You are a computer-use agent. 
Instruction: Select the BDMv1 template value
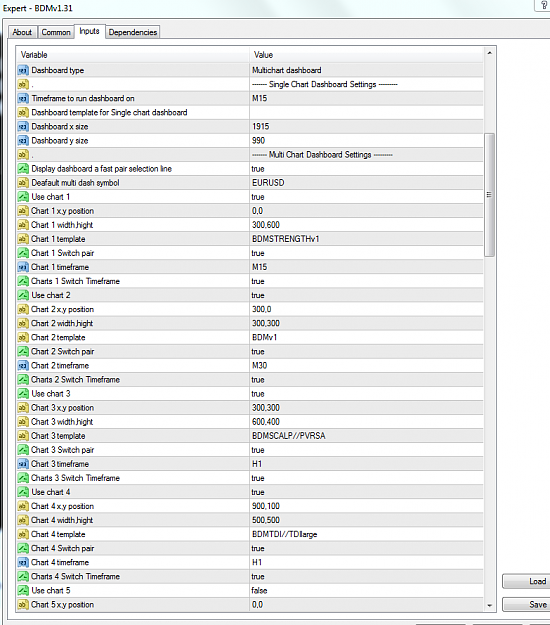[x=265, y=338]
